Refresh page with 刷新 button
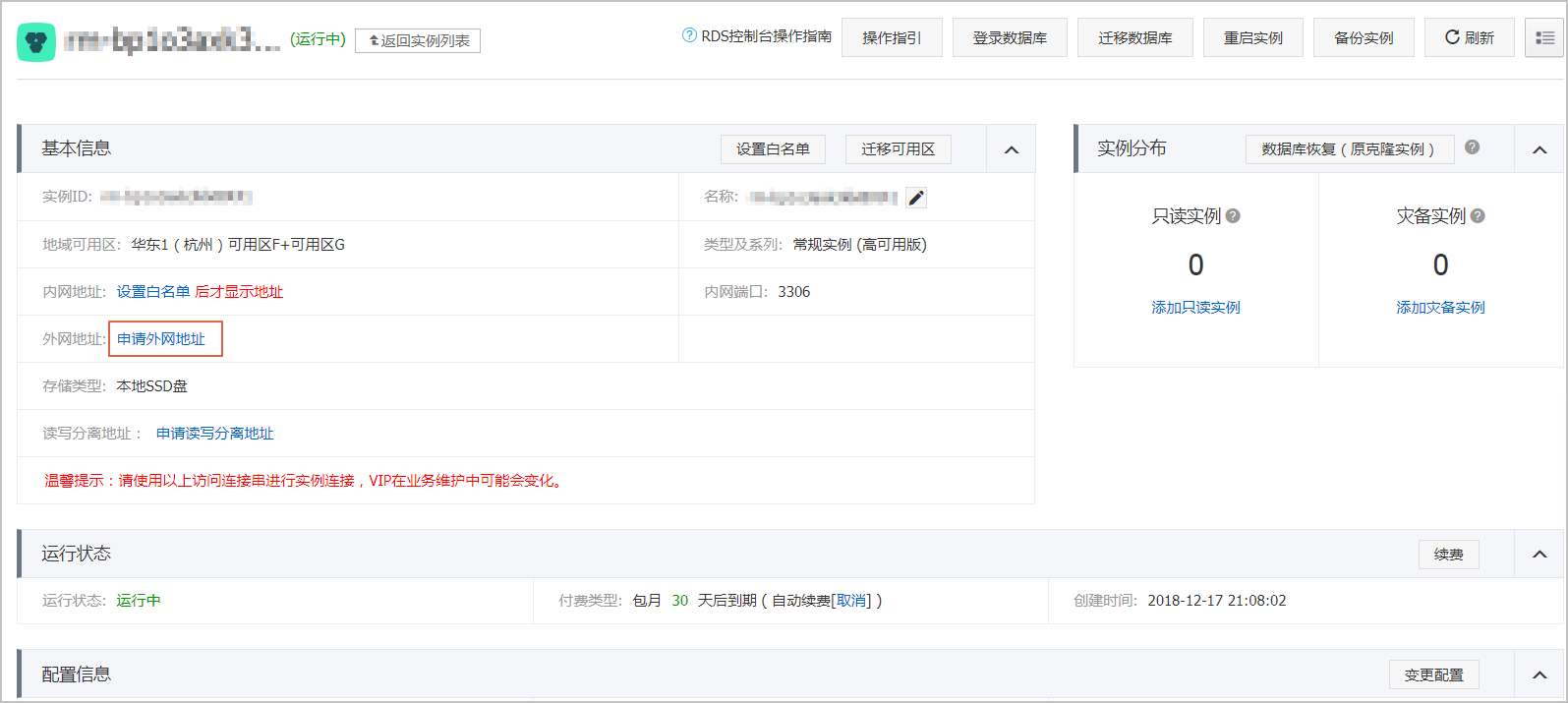The width and height of the screenshot is (1568, 703). 1470,37
